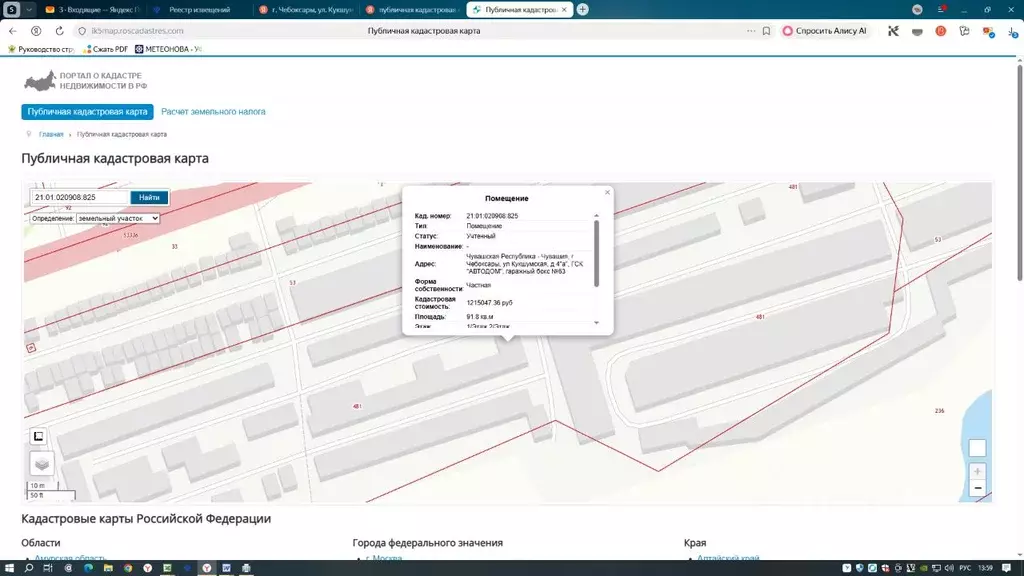Click the map measurement tool icon
Viewport: 1024px width, 576px height.
click(x=39, y=436)
